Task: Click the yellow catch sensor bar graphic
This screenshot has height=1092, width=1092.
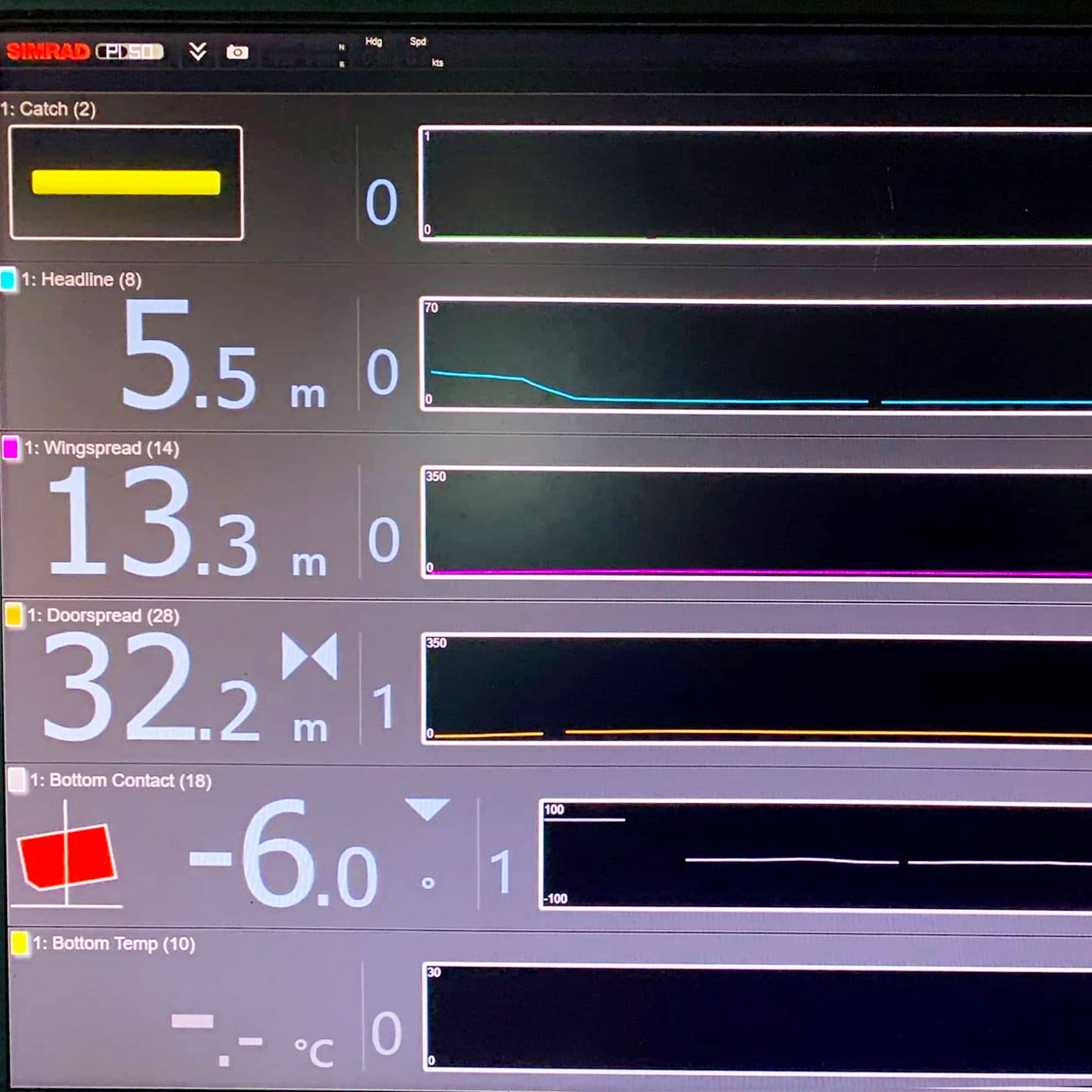Action: tap(125, 181)
